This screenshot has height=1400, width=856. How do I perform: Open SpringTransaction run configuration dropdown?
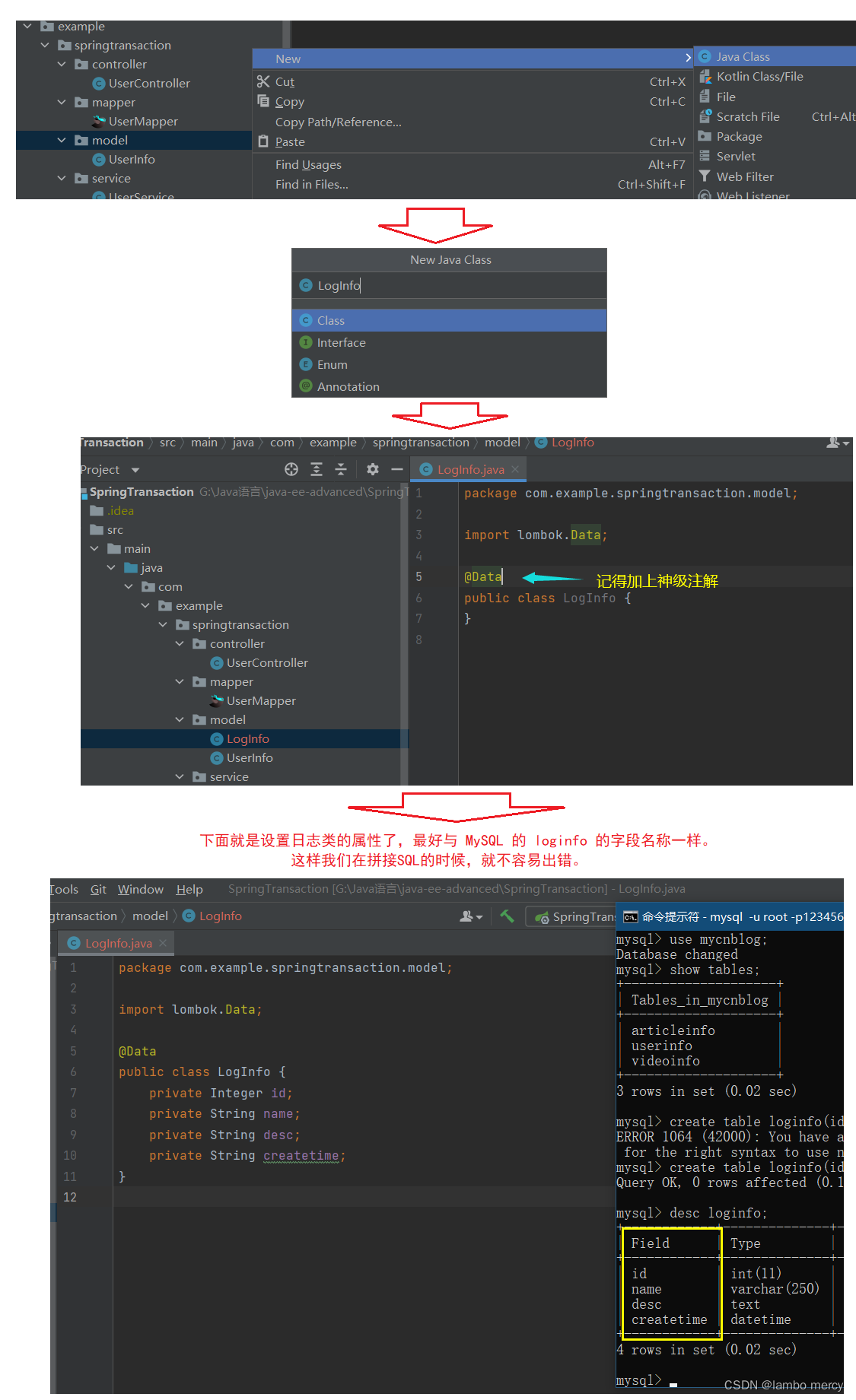[572, 916]
